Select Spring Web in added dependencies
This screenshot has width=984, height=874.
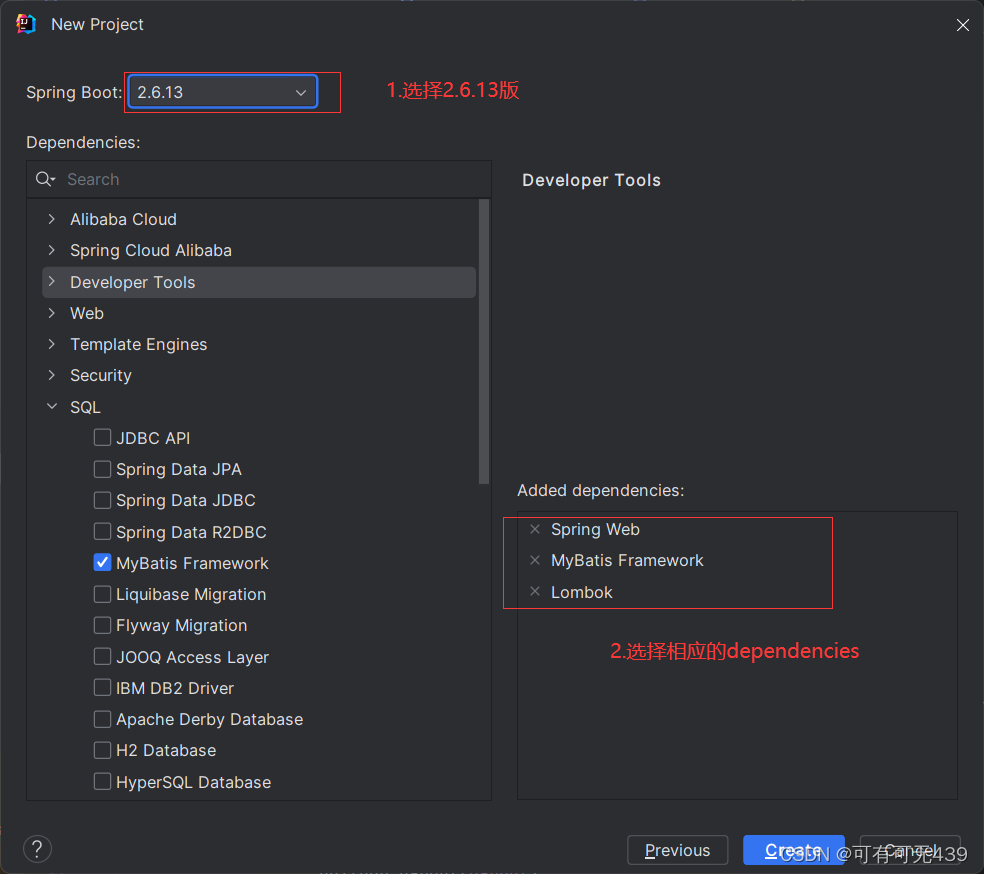click(595, 530)
